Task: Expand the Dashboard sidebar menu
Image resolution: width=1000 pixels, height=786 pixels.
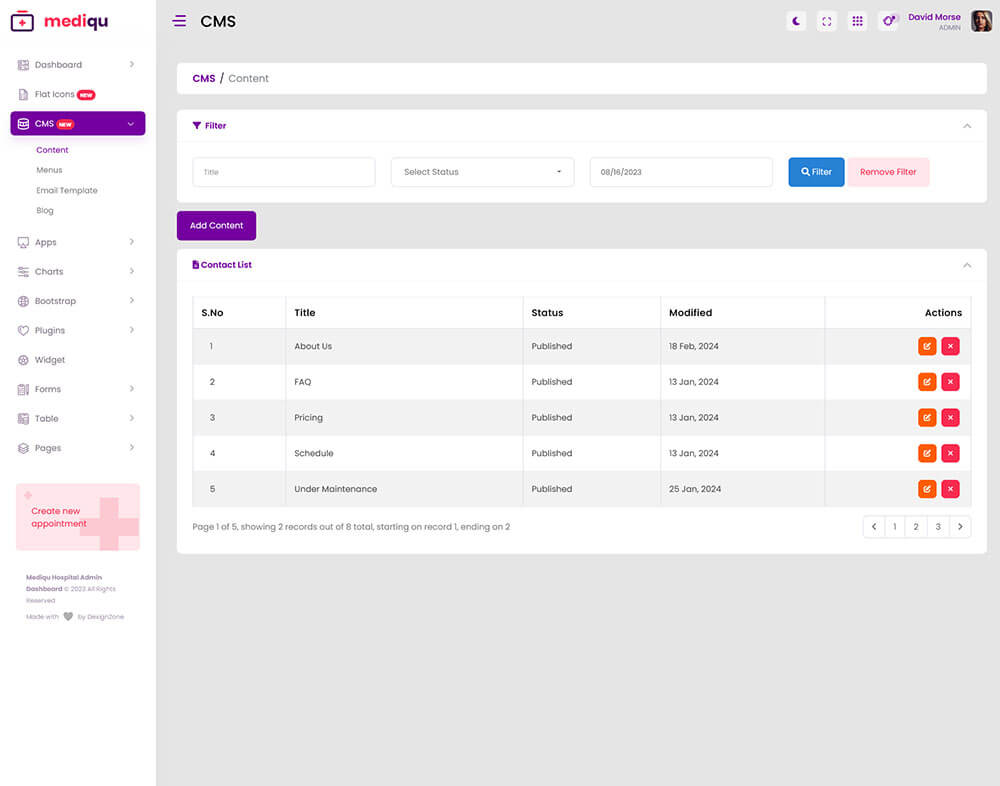Action: (77, 65)
